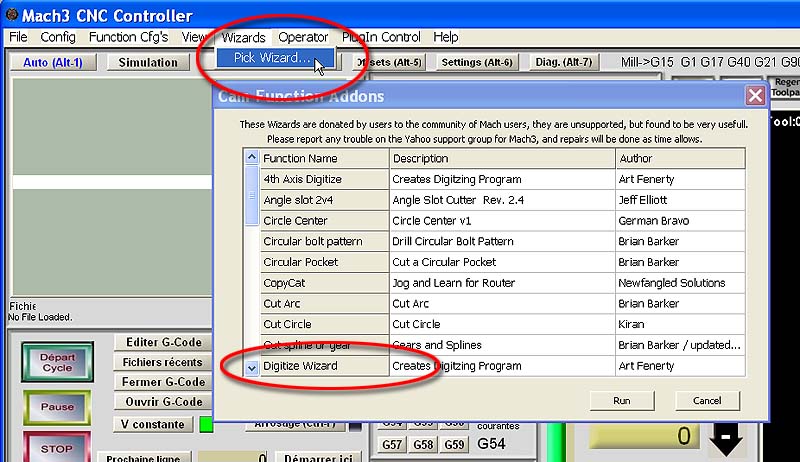Click Cancel in wizard dialog
800x462 pixels.
pyautogui.click(x=707, y=401)
